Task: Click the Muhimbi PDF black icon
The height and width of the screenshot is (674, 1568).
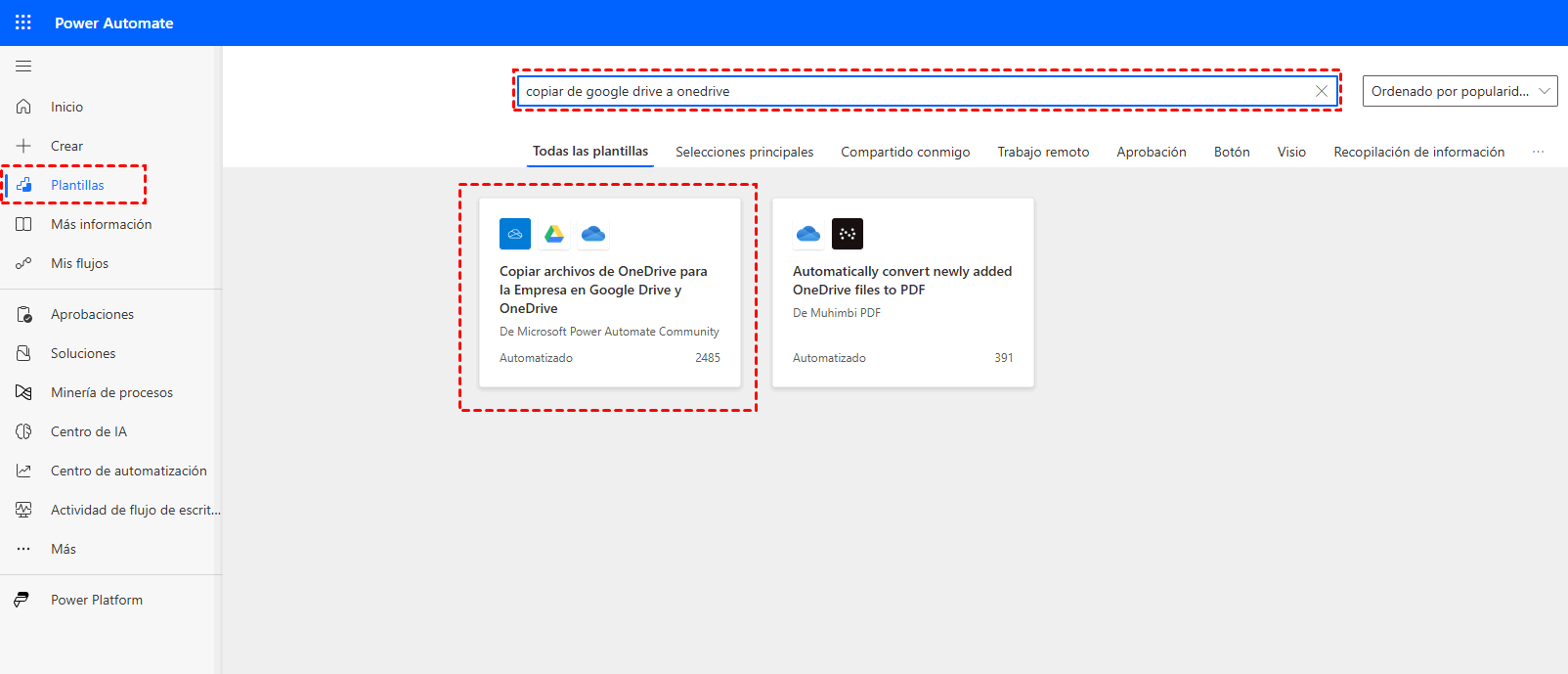Action: 848,234
